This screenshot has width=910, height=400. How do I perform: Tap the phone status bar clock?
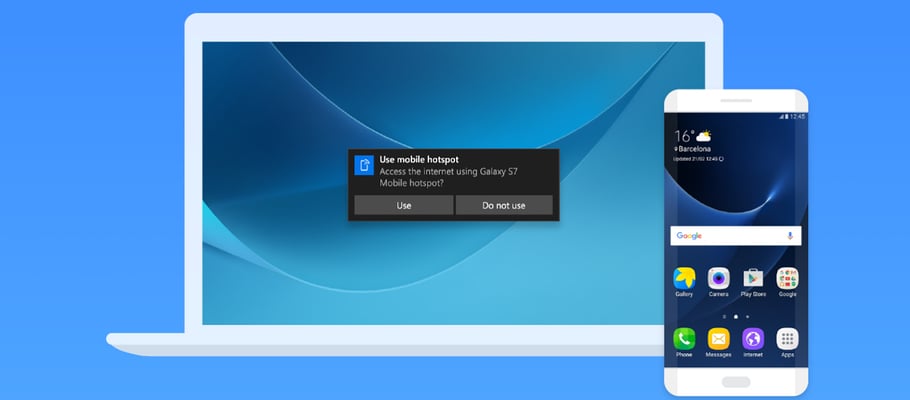(x=797, y=117)
